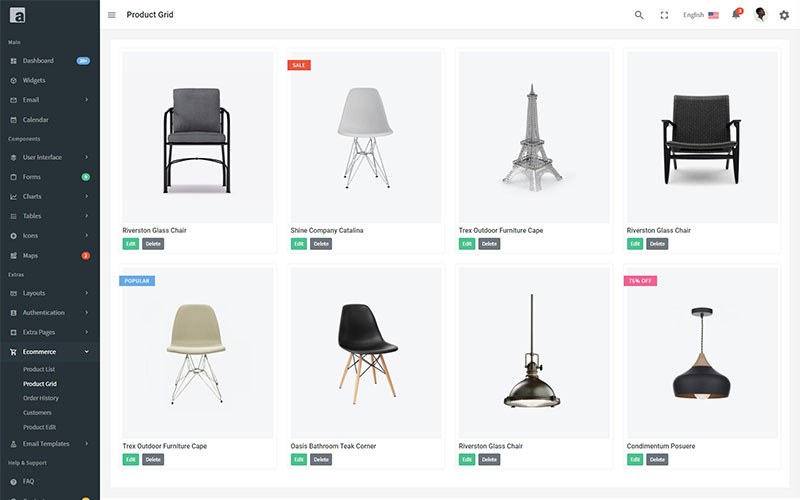Open Product List submenu item
Viewport: 800px width, 500px height.
(x=39, y=369)
